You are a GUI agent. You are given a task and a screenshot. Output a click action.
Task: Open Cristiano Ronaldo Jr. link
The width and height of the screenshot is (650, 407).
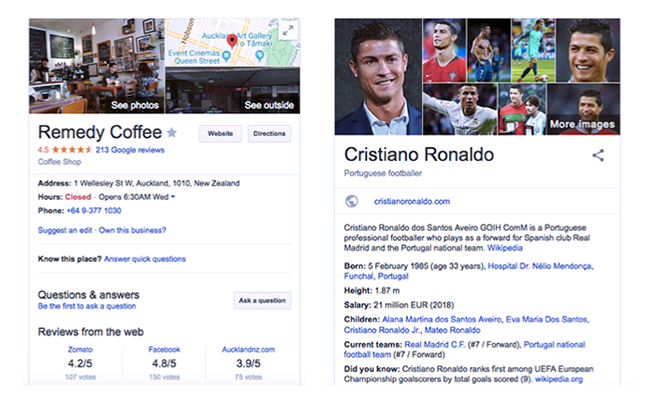click(x=382, y=330)
